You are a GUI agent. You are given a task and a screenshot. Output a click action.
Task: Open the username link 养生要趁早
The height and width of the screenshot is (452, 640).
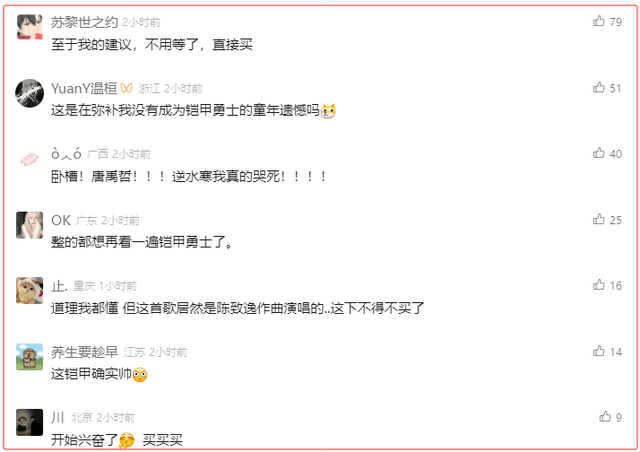click(84, 352)
